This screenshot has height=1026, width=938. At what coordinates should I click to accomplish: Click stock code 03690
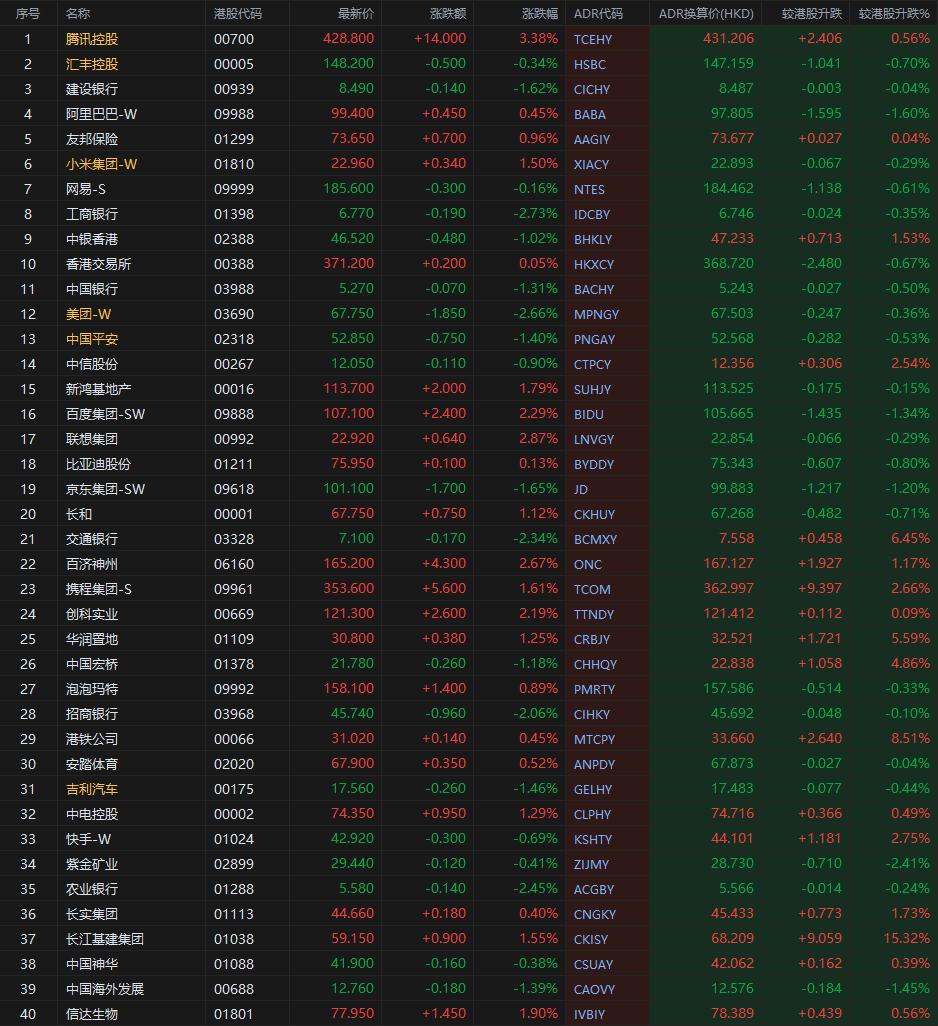coord(234,313)
